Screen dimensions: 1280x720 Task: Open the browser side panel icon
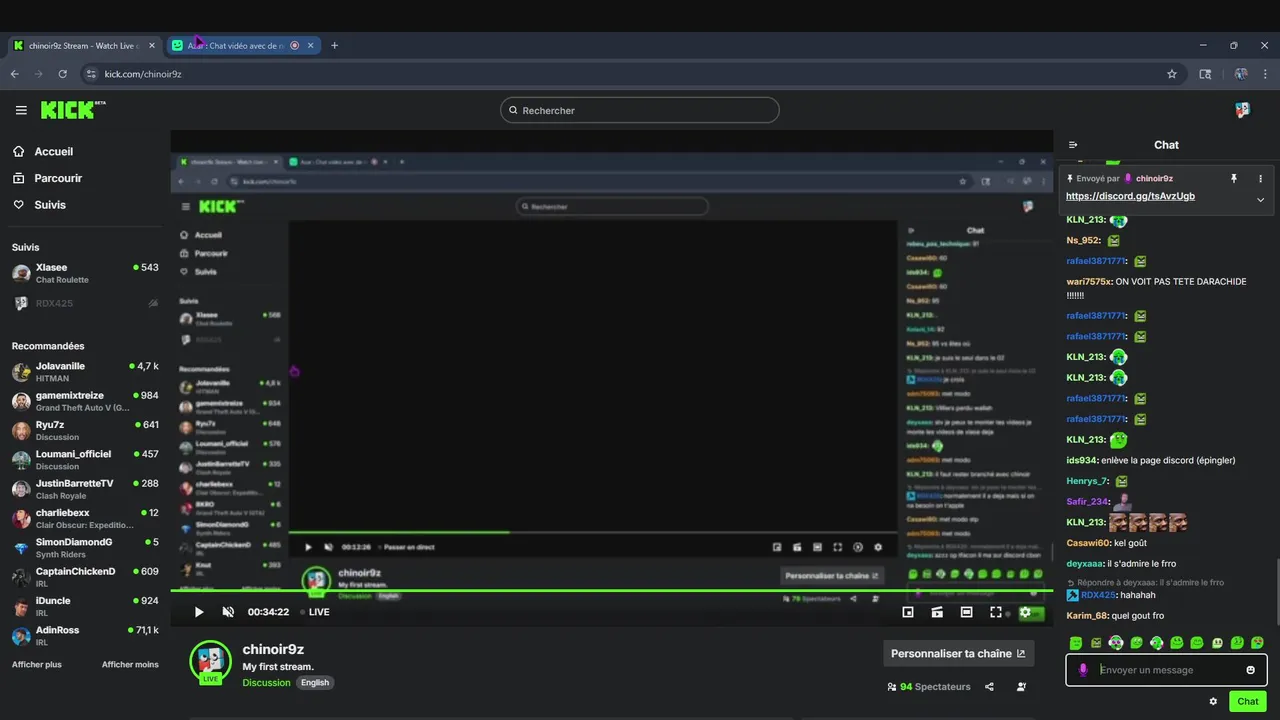1205,74
